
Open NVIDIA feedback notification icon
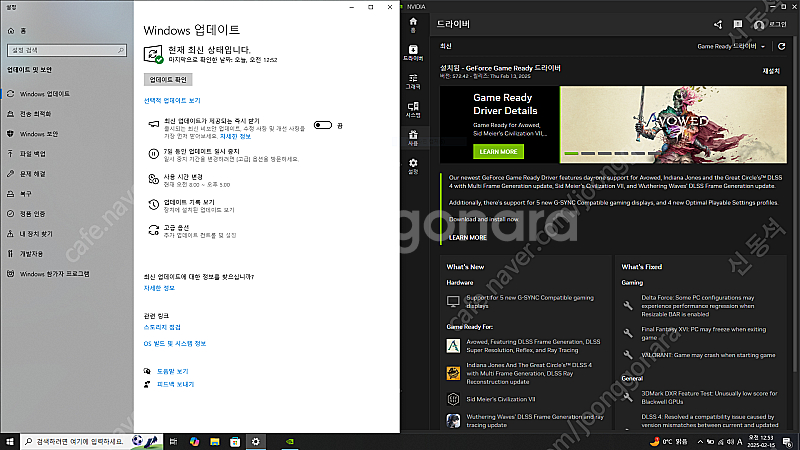tap(738, 24)
